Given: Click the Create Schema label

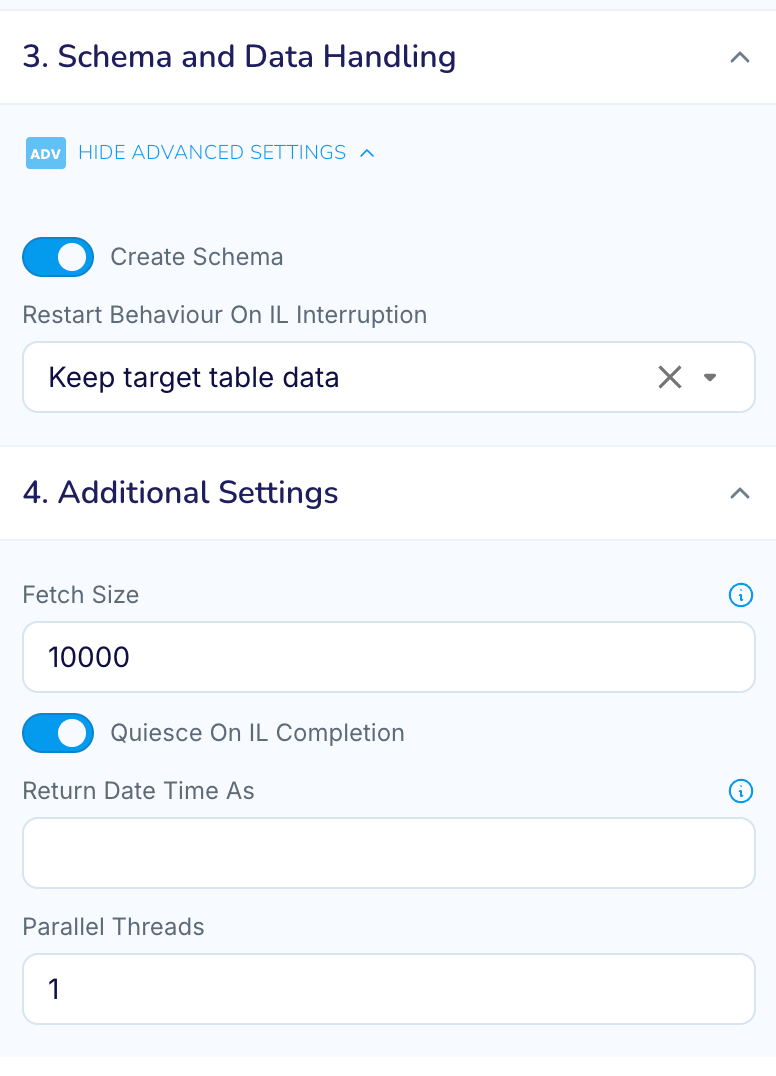Looking at the screenshot, I should 197,257.
